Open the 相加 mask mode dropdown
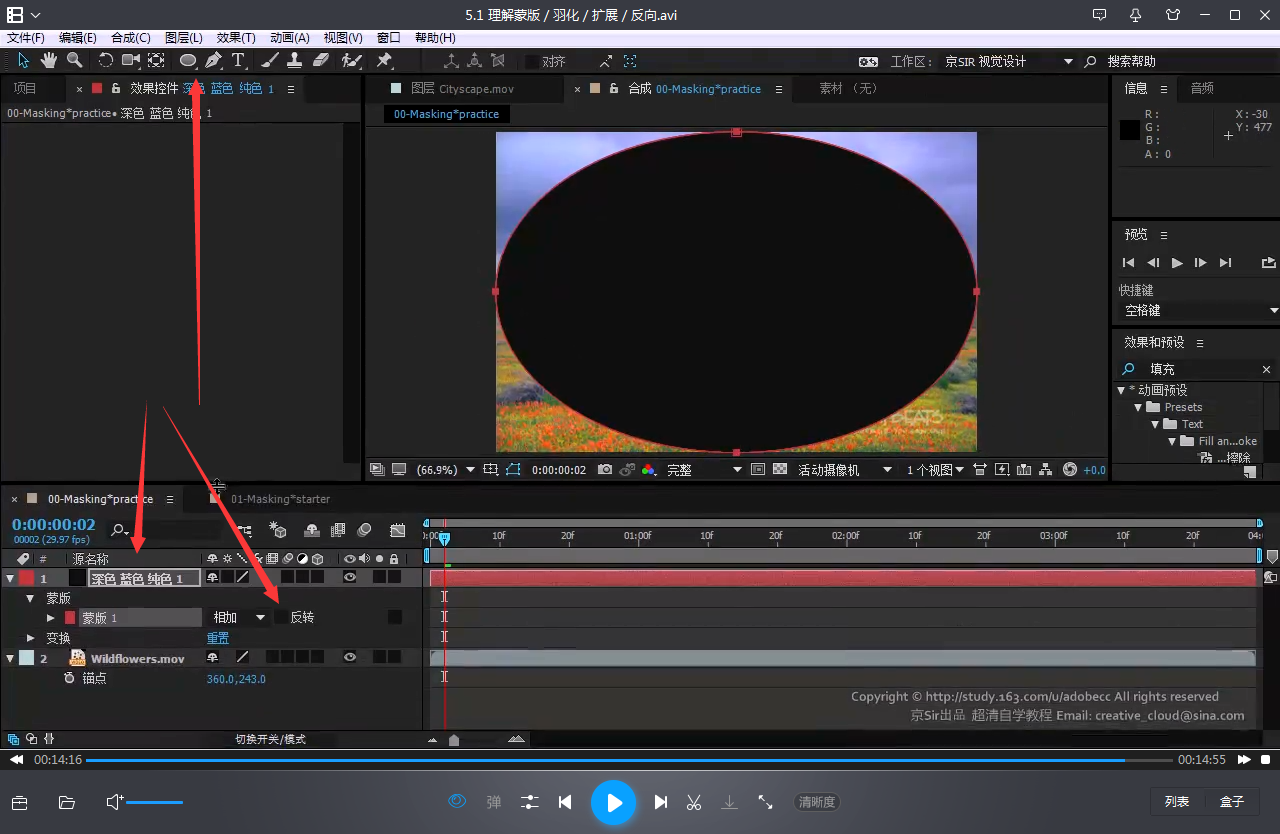The width and height of the screenshot is (1280, 834). pyautogui.click(x=239, y=617)
